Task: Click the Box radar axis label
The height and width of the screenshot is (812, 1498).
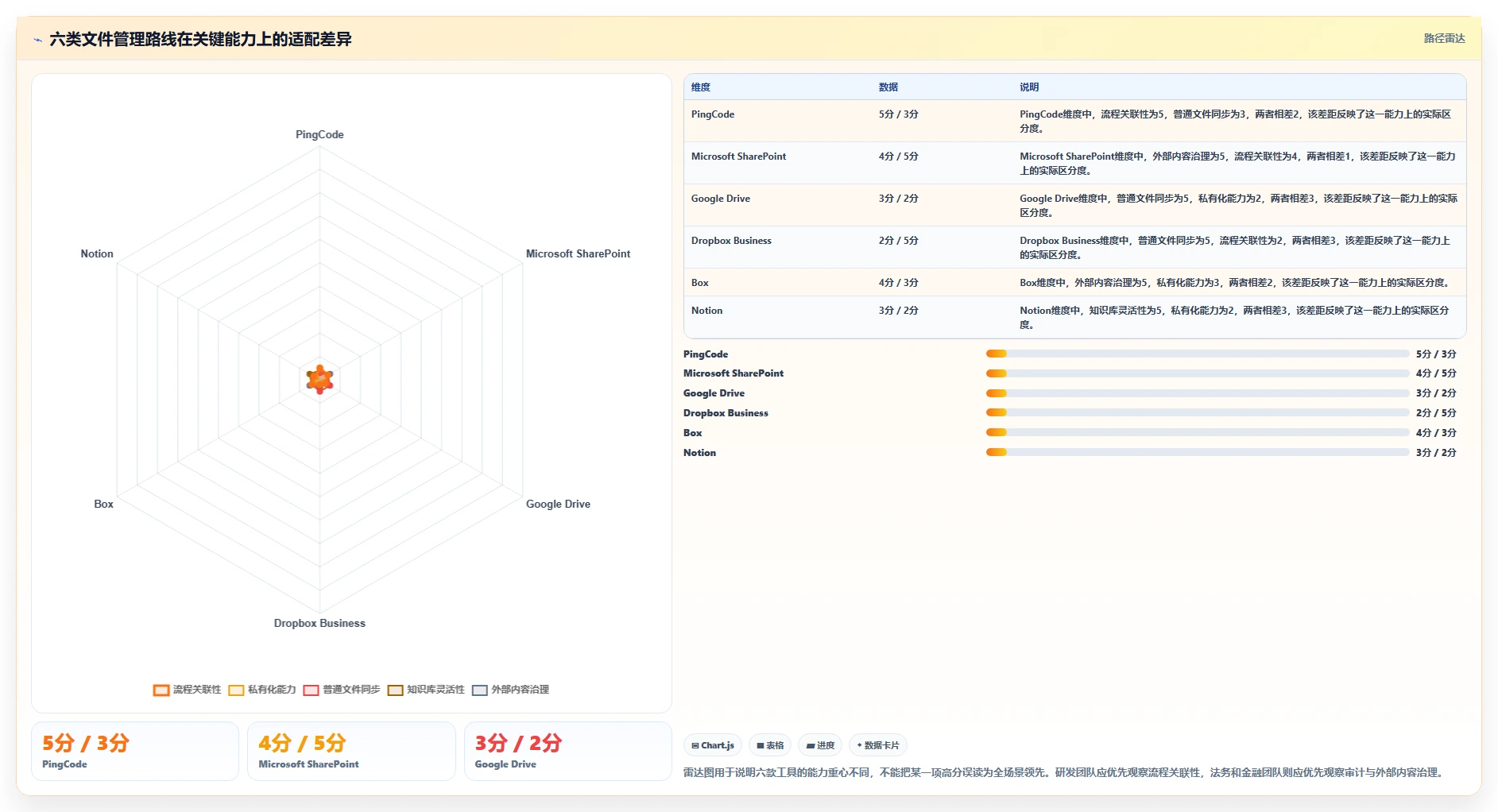Action: click(104, 505)
